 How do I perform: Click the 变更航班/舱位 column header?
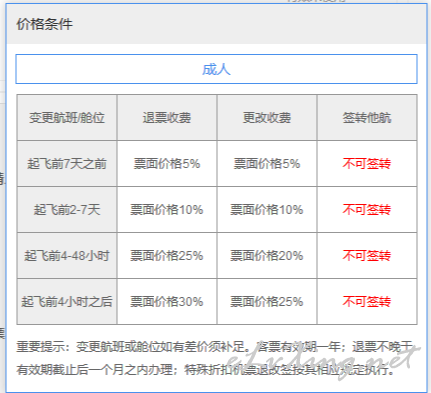67,118
